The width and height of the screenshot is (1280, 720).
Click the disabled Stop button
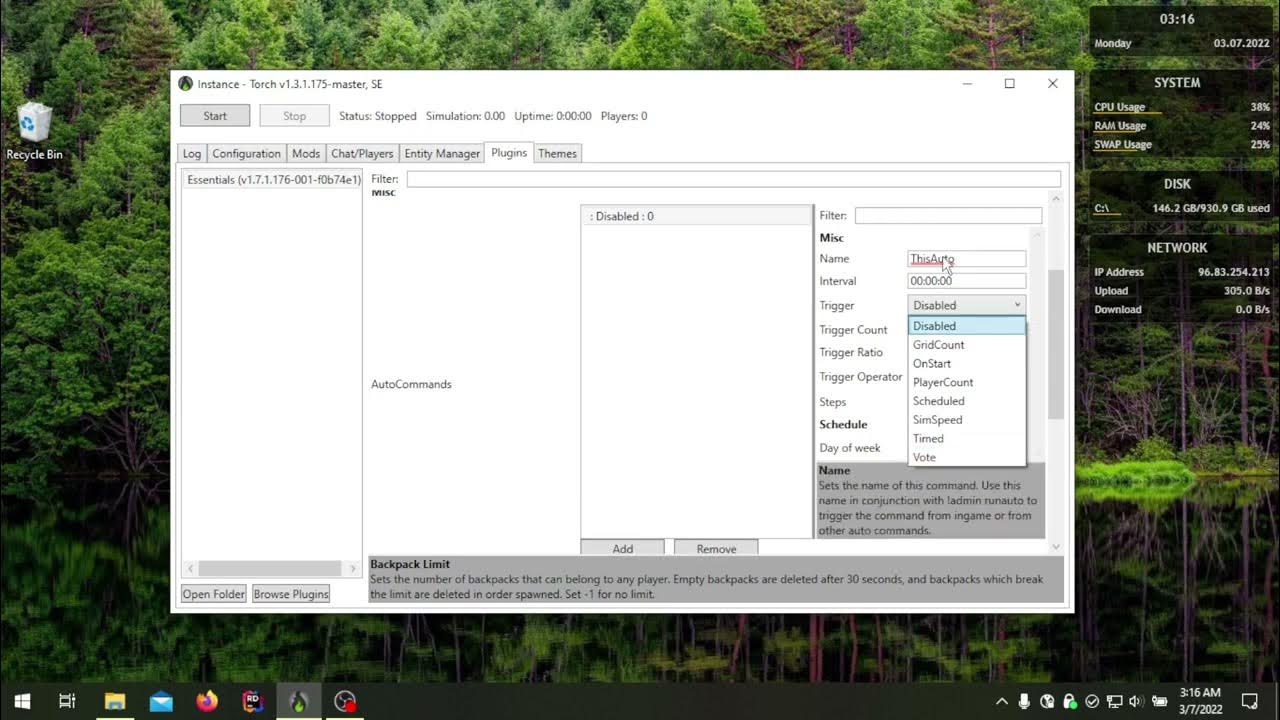click(x=294, y=116)
